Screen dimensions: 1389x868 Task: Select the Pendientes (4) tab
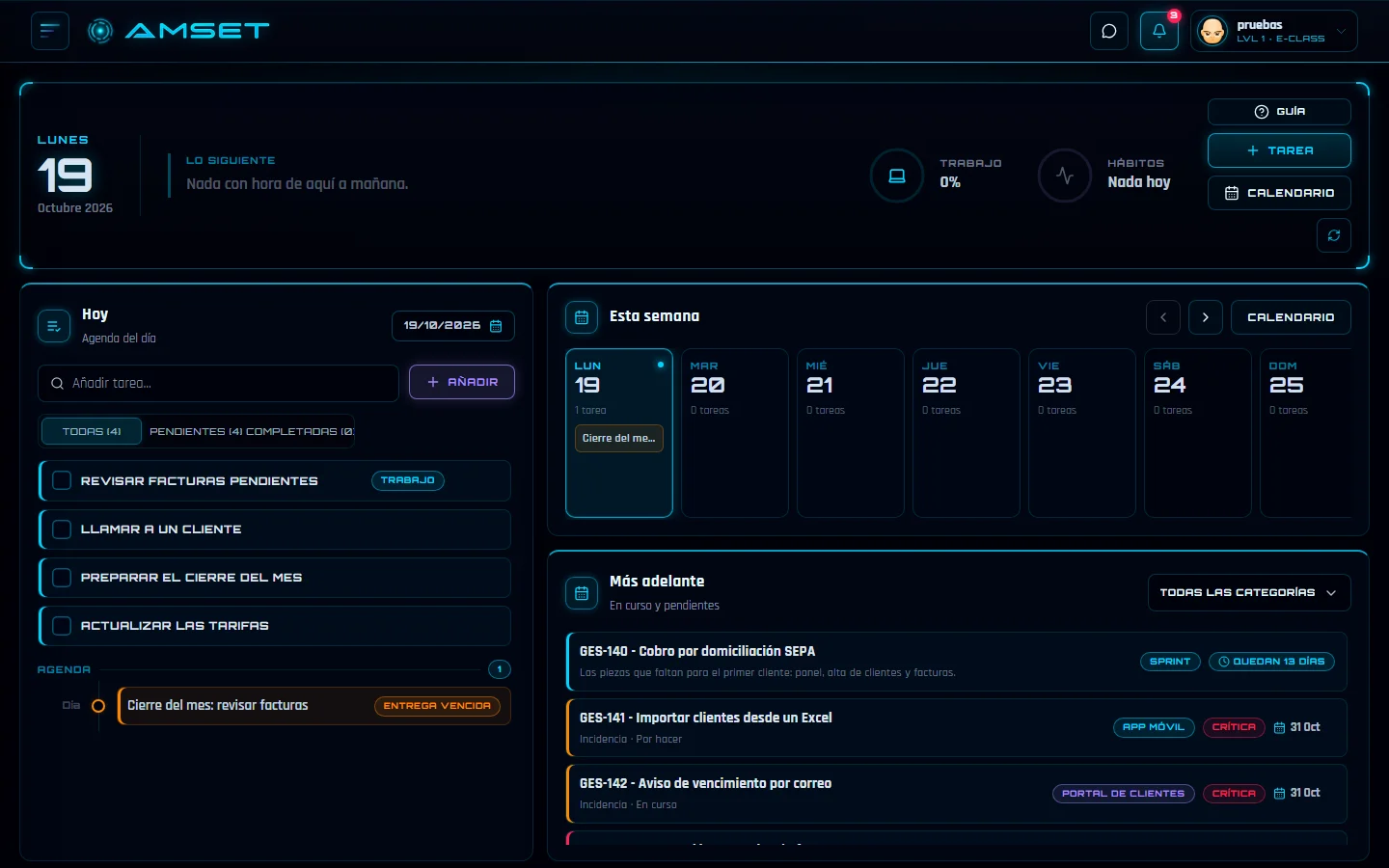[x=196, y=431]
